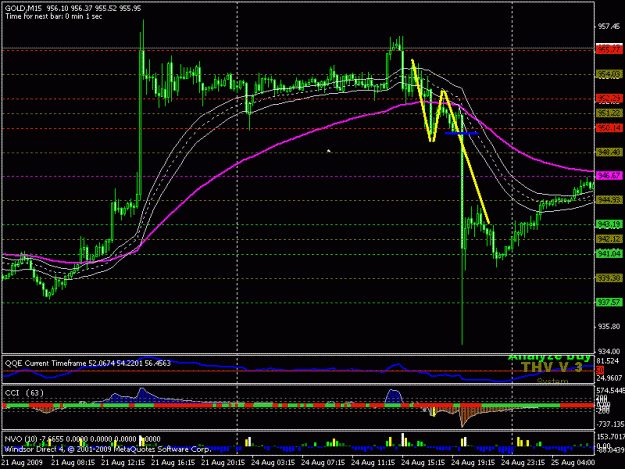Click the 24 Aug 15:15 time axis label
Viewport: 625px width, 469px height.
[x=423, y=463]
